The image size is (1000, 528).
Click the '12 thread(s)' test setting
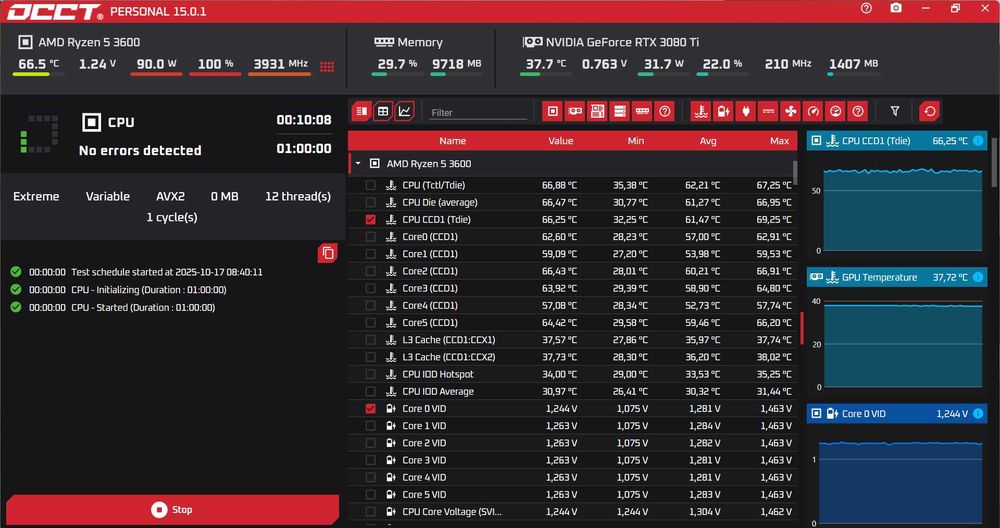[x=298, y=196]
